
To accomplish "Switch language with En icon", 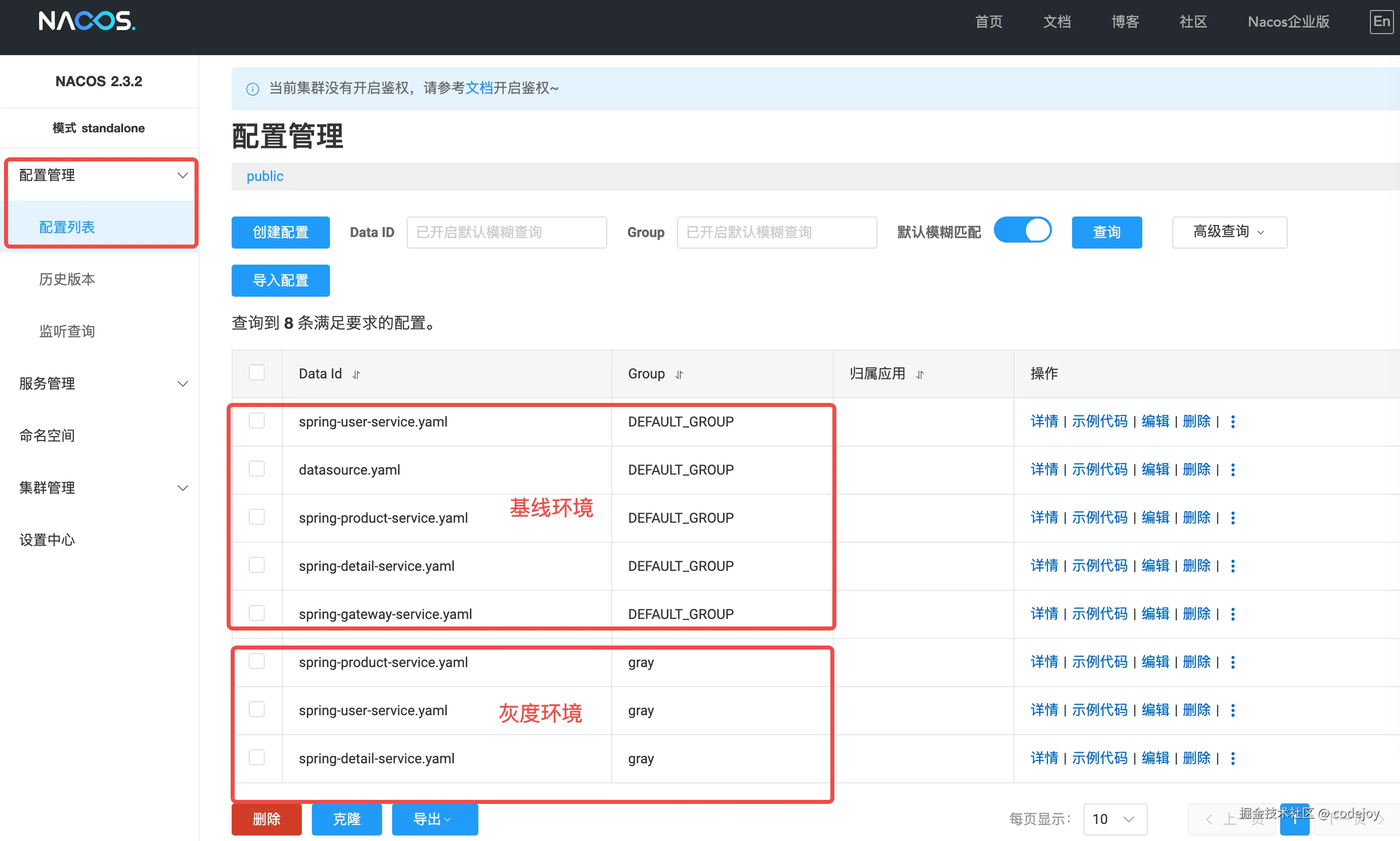I will tap(1381, 22).
